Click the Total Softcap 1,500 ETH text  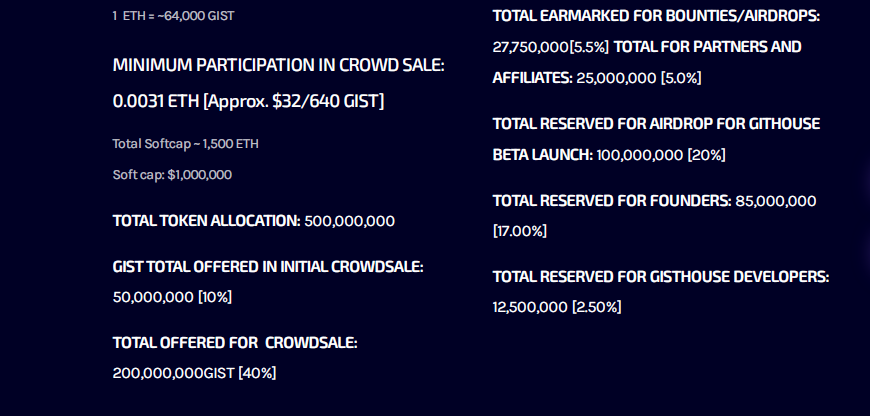185,144
